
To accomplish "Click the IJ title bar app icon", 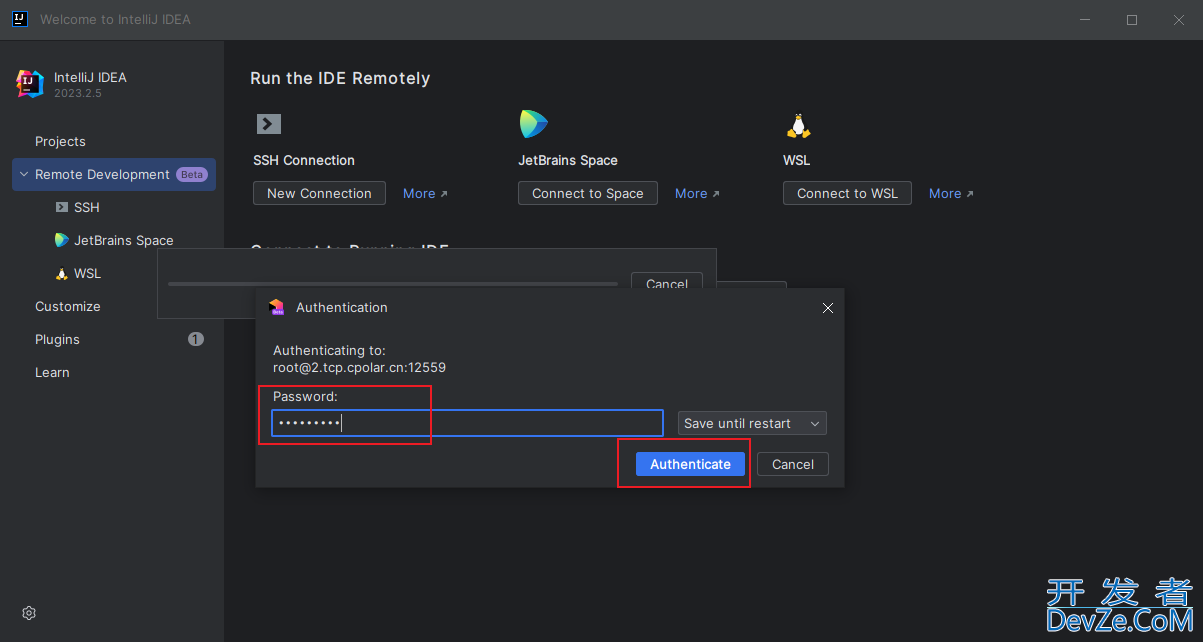I will (x=19, y=19).
